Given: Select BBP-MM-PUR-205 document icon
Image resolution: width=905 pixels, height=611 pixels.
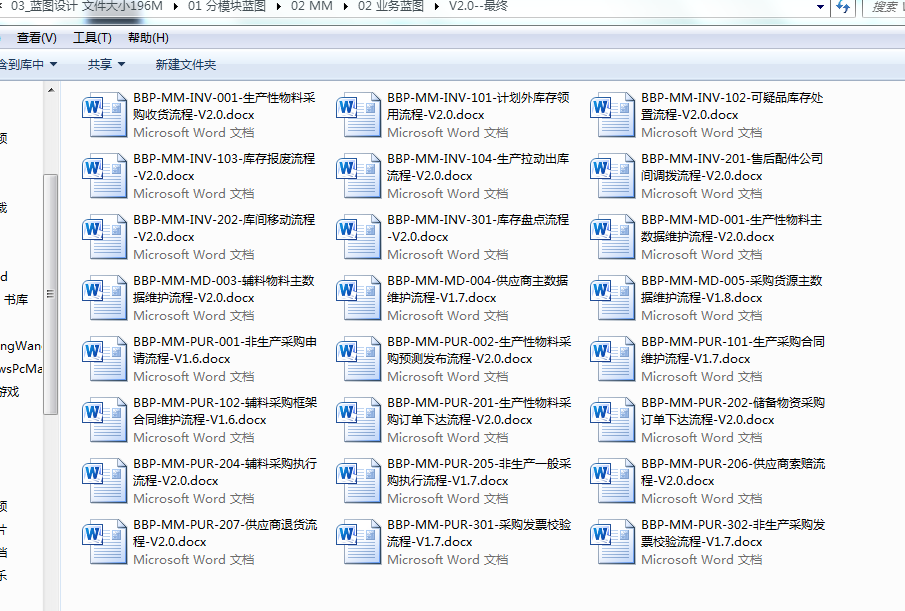Looking at the screenshot, I should click(359, 481).
